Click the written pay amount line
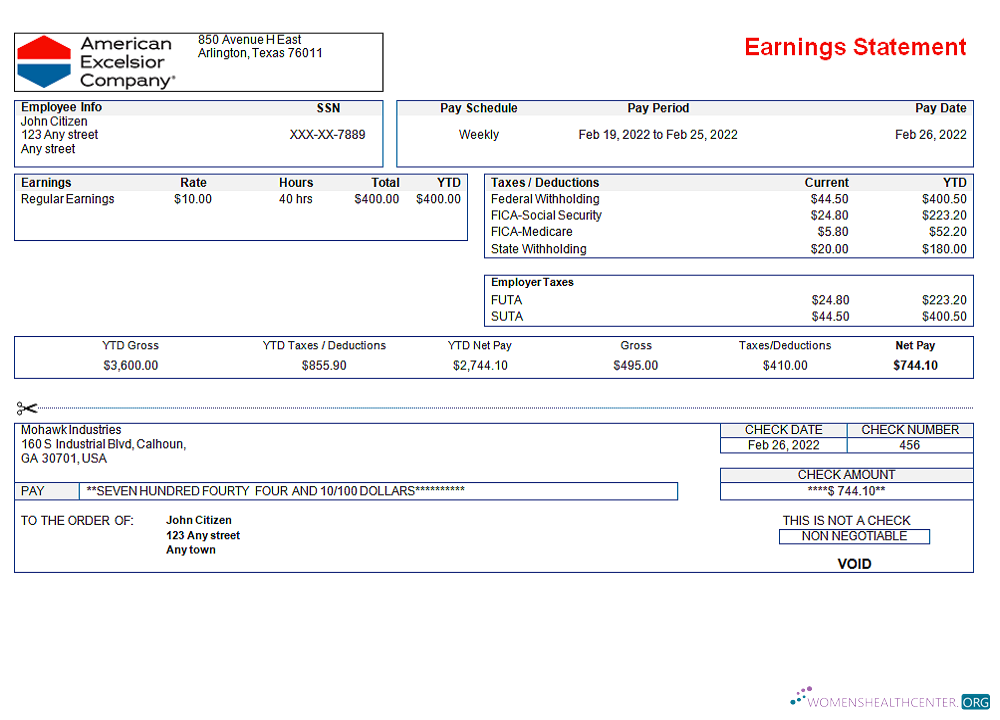 tap(377, 491)
